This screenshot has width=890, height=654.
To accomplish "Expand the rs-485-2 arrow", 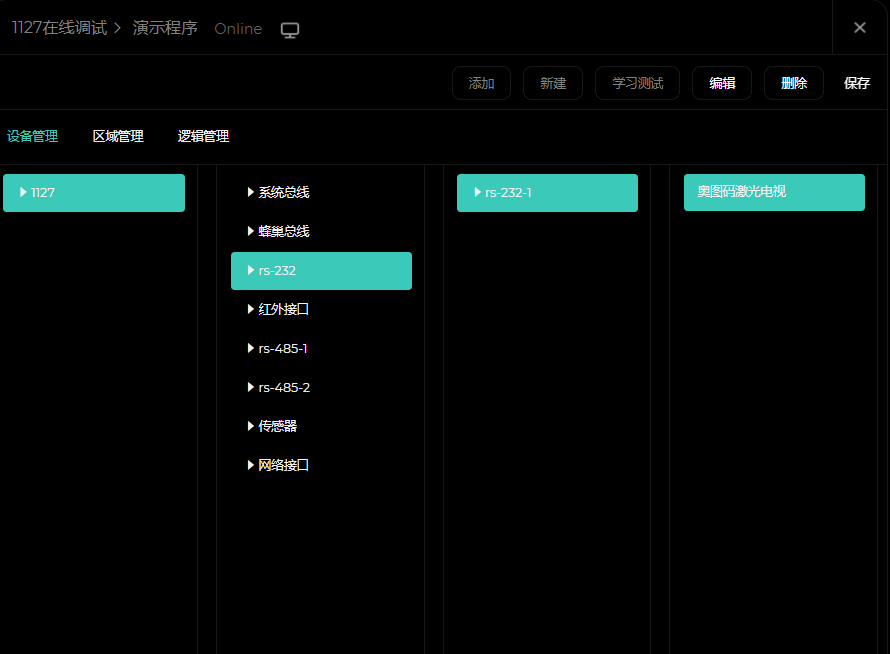I will [x=250, y=387].
